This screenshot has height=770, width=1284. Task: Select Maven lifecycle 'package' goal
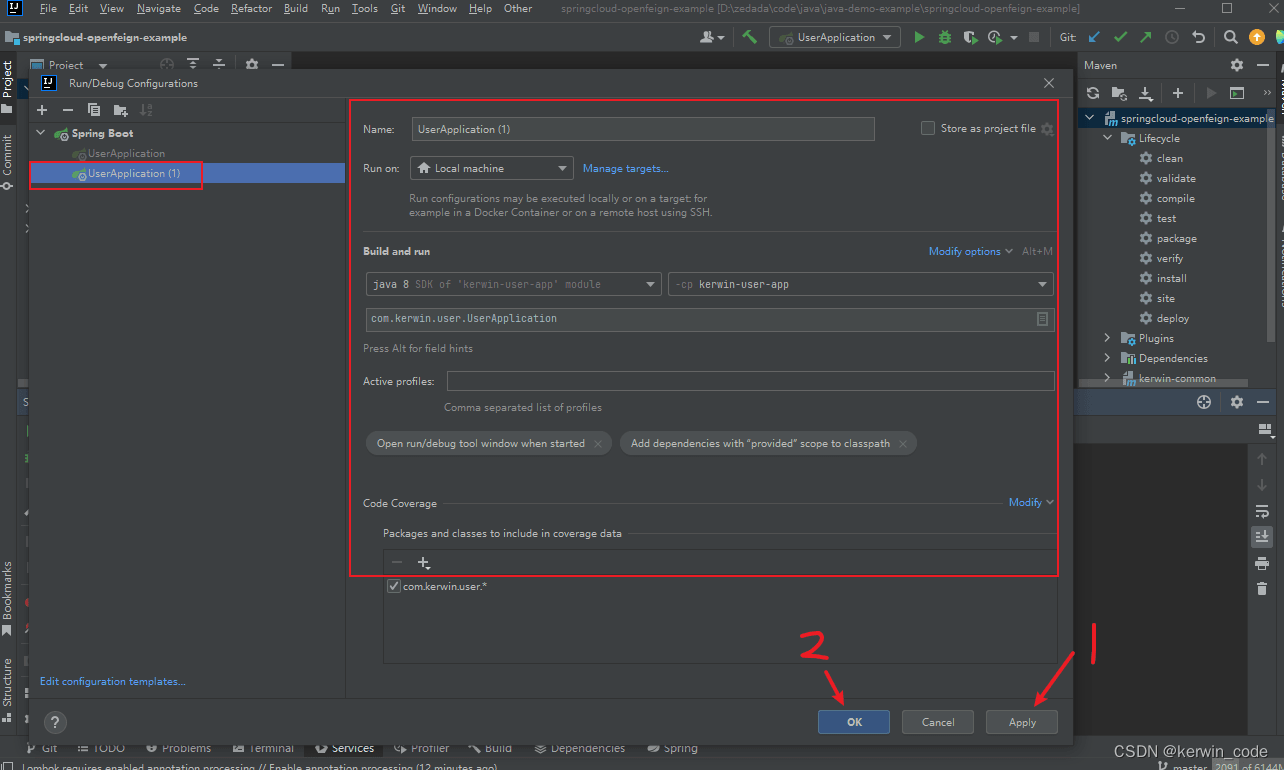coord(1176,238)
